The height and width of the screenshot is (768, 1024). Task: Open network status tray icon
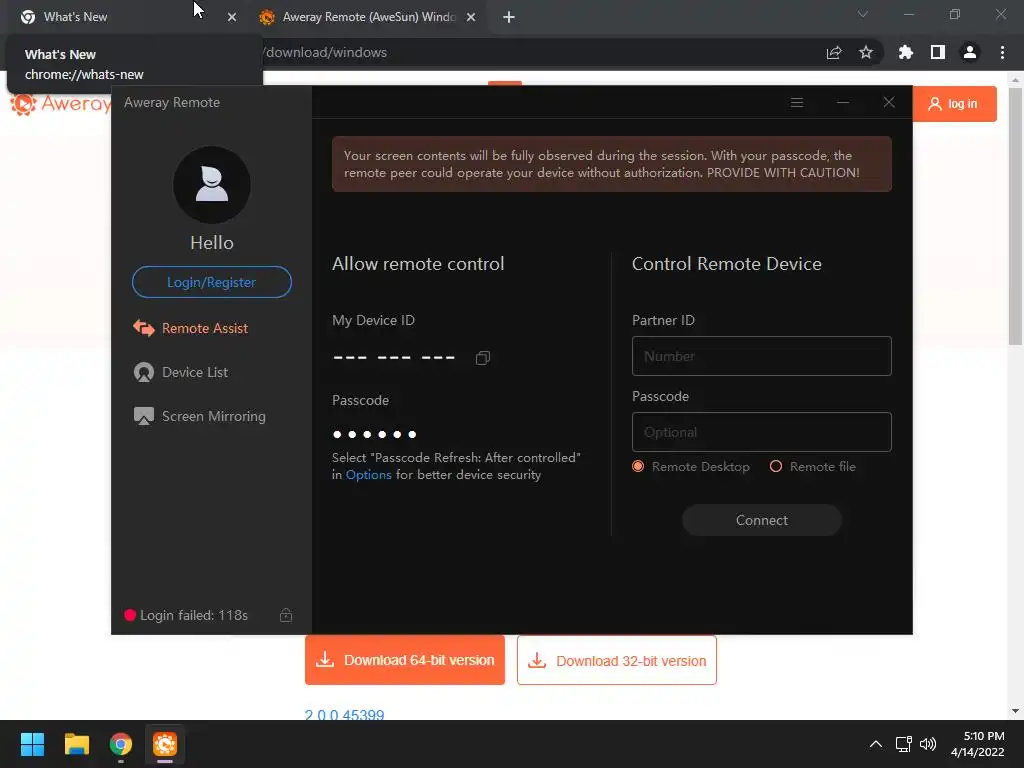tap(903, 744)
